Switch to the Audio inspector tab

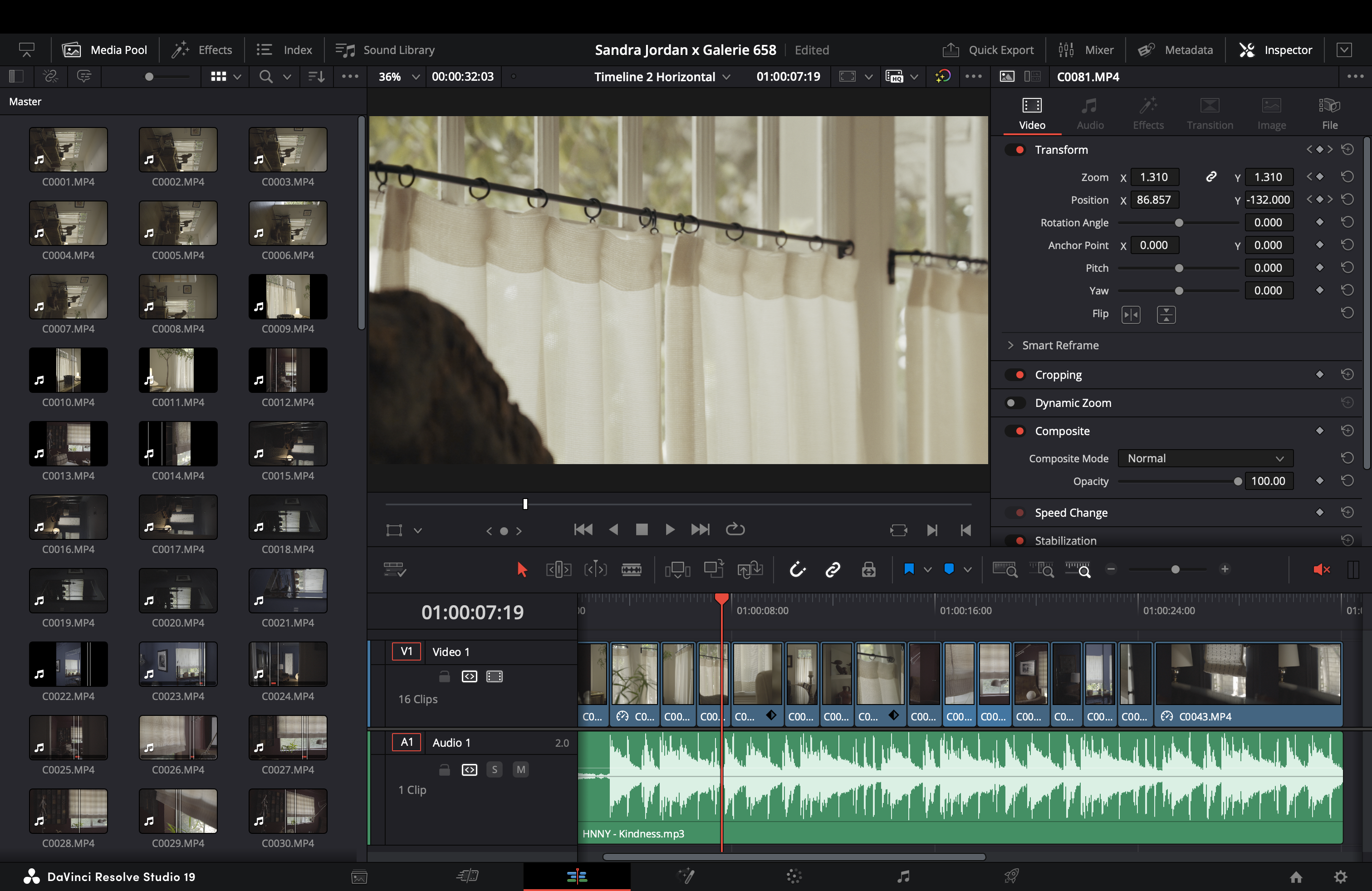pyautogui.click(x=1089, y=113)
